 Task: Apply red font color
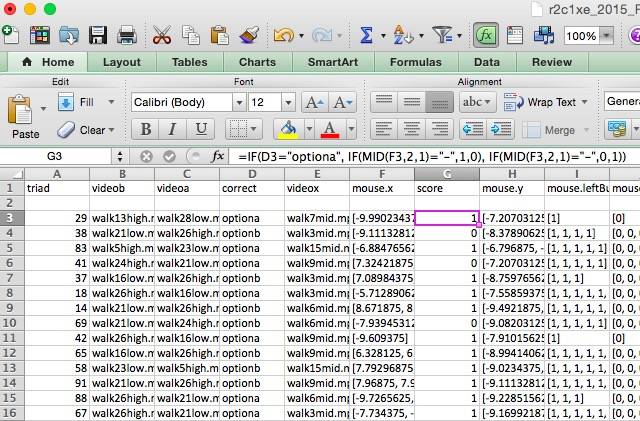pyautogui.click(x=330, y=130)
